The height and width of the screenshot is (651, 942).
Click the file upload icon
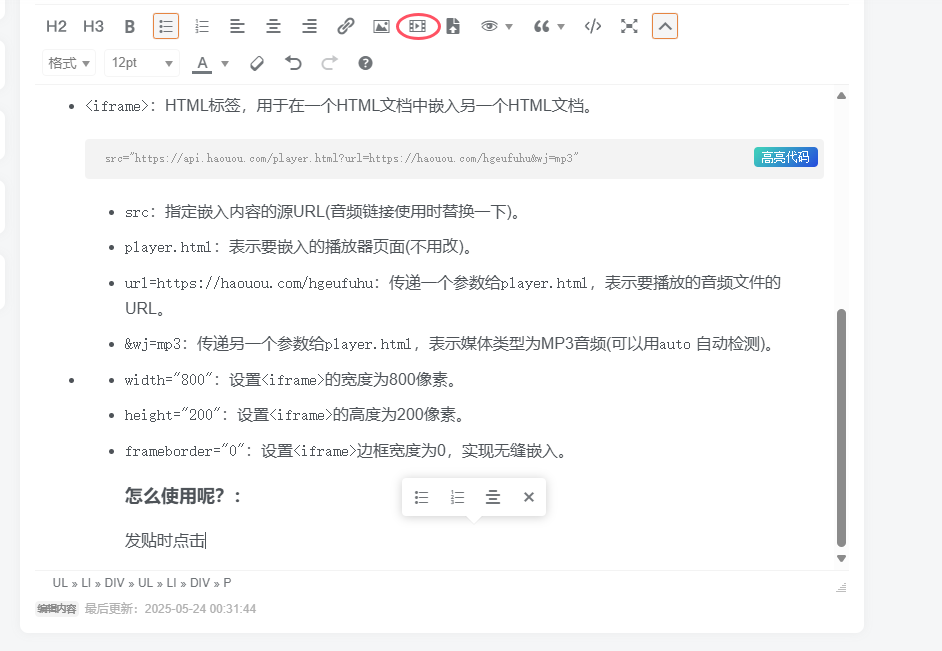click(453, 26)
